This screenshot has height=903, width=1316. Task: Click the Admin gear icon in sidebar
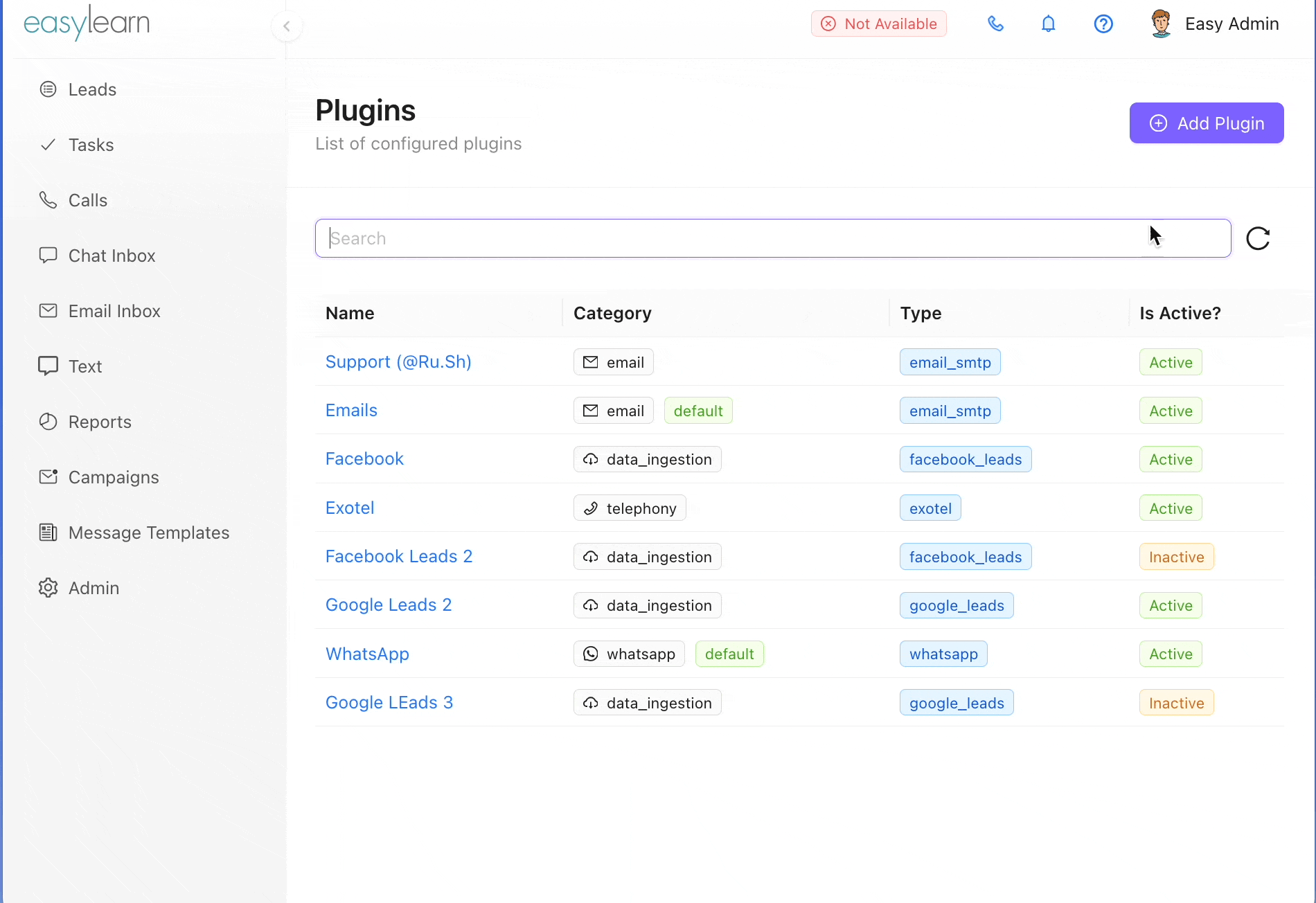[48, 588]
